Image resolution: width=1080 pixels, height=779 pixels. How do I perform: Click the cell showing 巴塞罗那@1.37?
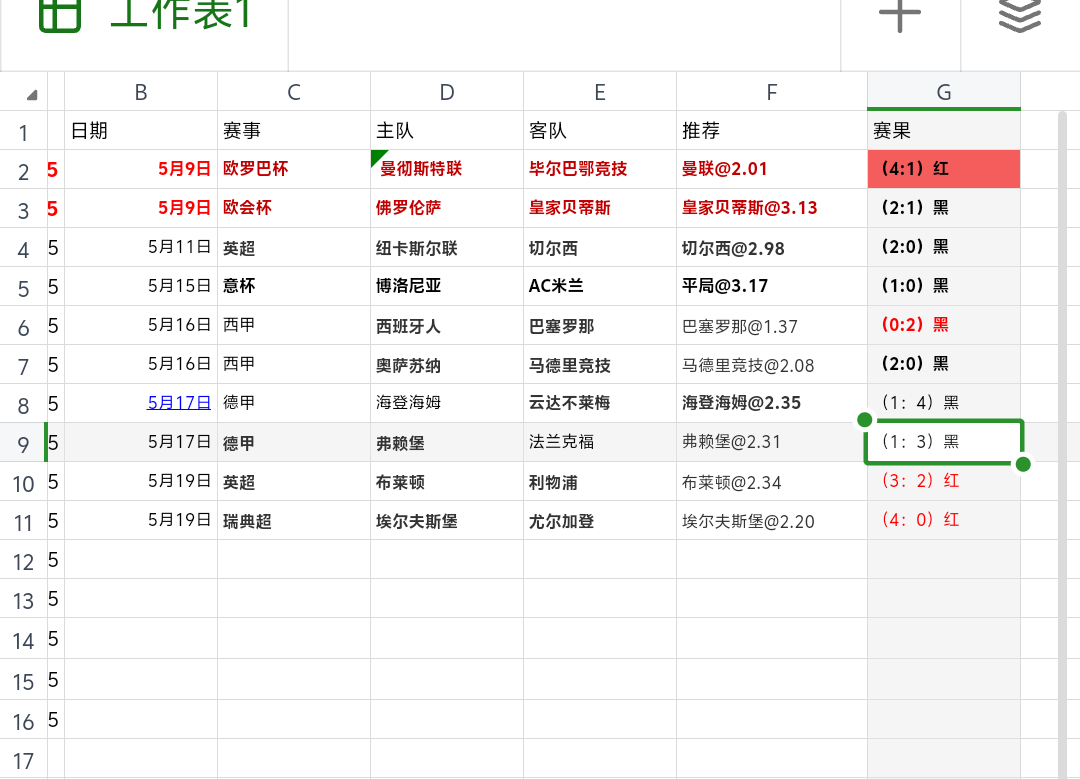click(x=771, y=325)
